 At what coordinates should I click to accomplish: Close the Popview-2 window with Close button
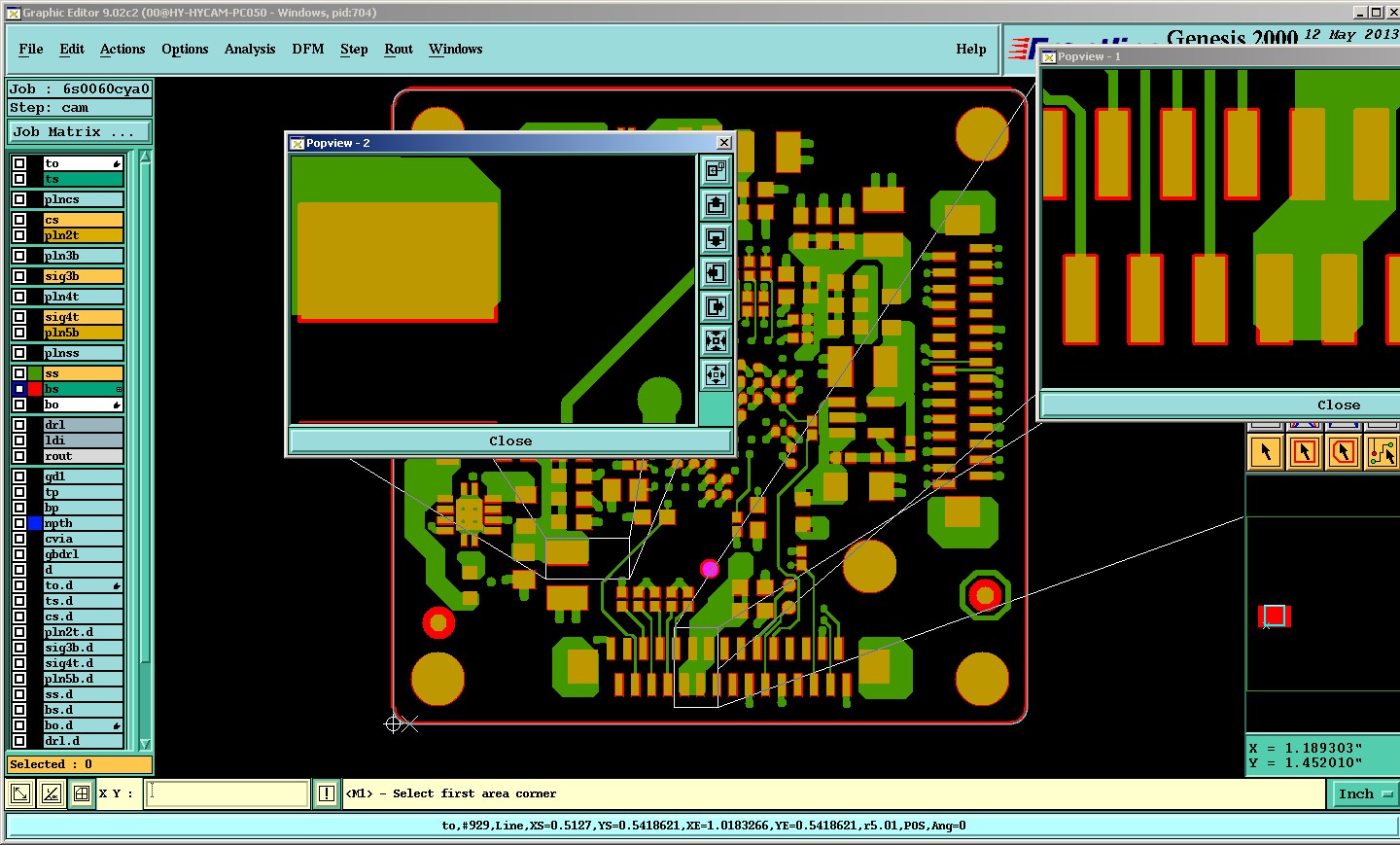coord(510,440)
